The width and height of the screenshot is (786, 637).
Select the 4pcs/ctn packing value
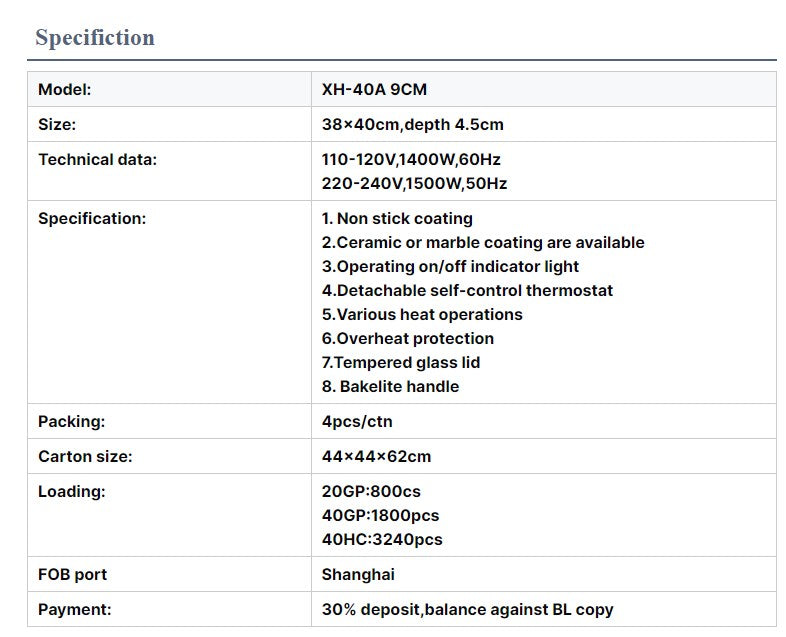coord(357,421)
